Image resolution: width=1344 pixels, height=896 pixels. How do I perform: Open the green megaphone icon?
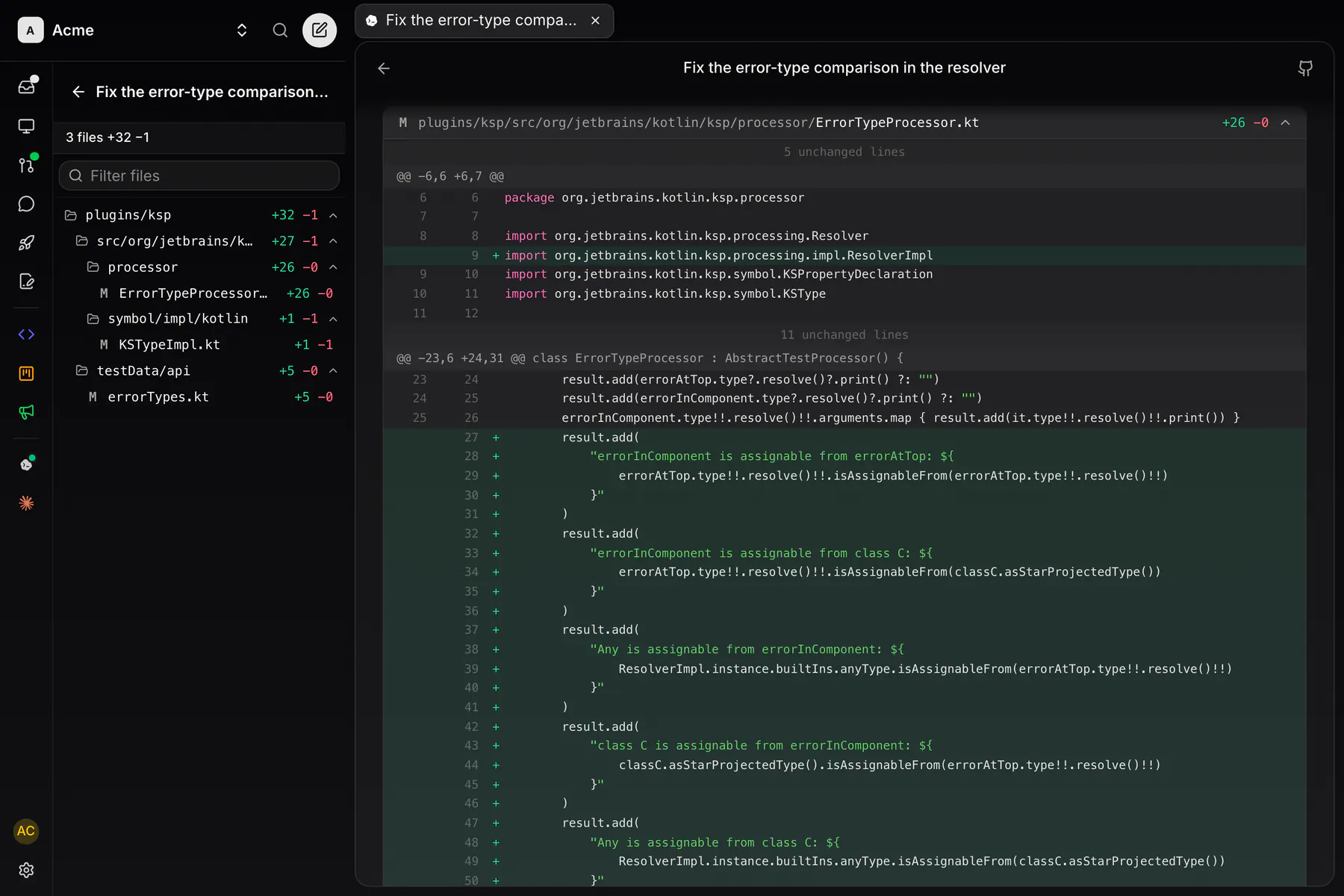click(26, 412)
